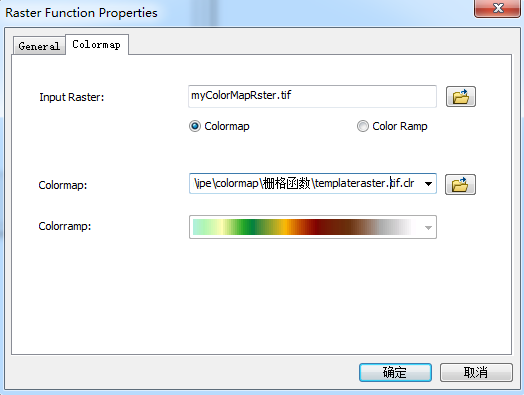524x395 pixels.
Task: Focus the myColorMapRster.tif input field
Action: pyautogui.click(x=312, y=96)
